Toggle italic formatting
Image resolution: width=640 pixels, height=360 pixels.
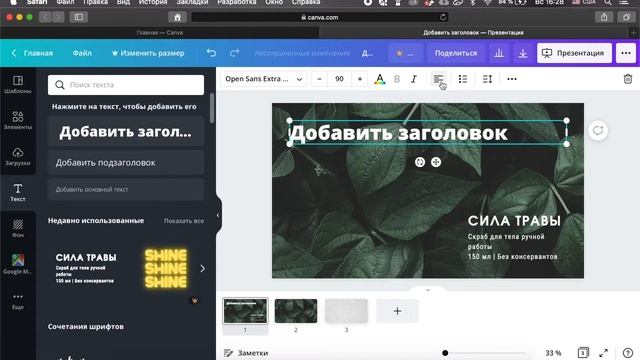pos(414,79)
